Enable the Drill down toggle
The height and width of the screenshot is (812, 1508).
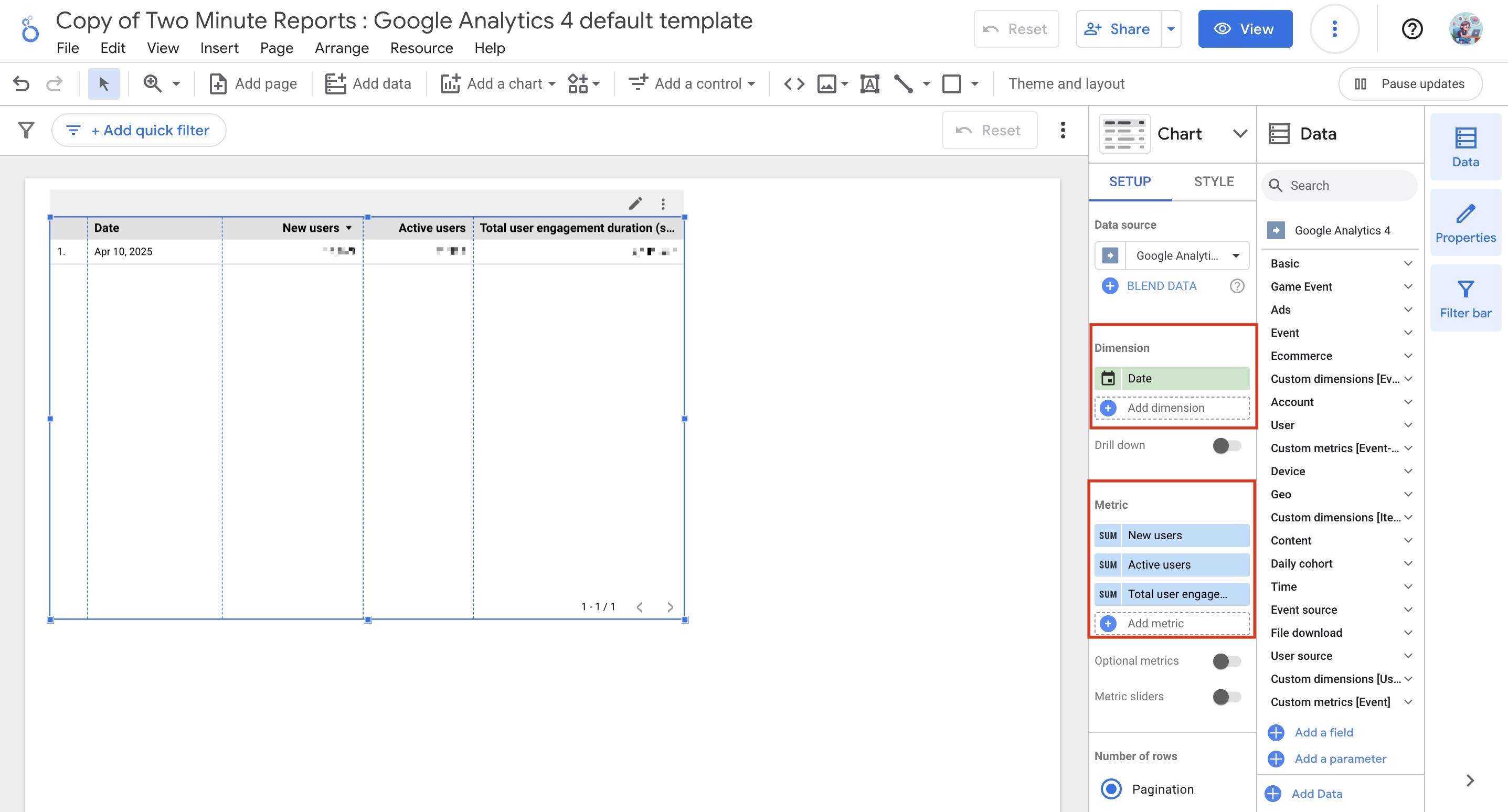[1226, 445]
